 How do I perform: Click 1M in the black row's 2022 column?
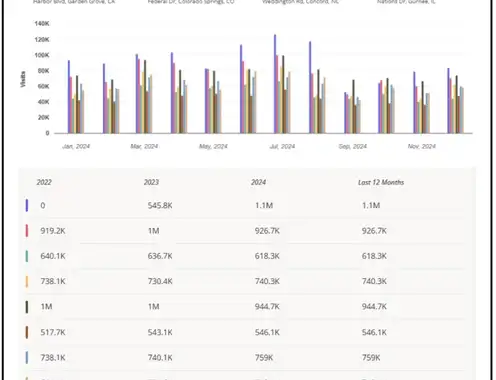46,307
